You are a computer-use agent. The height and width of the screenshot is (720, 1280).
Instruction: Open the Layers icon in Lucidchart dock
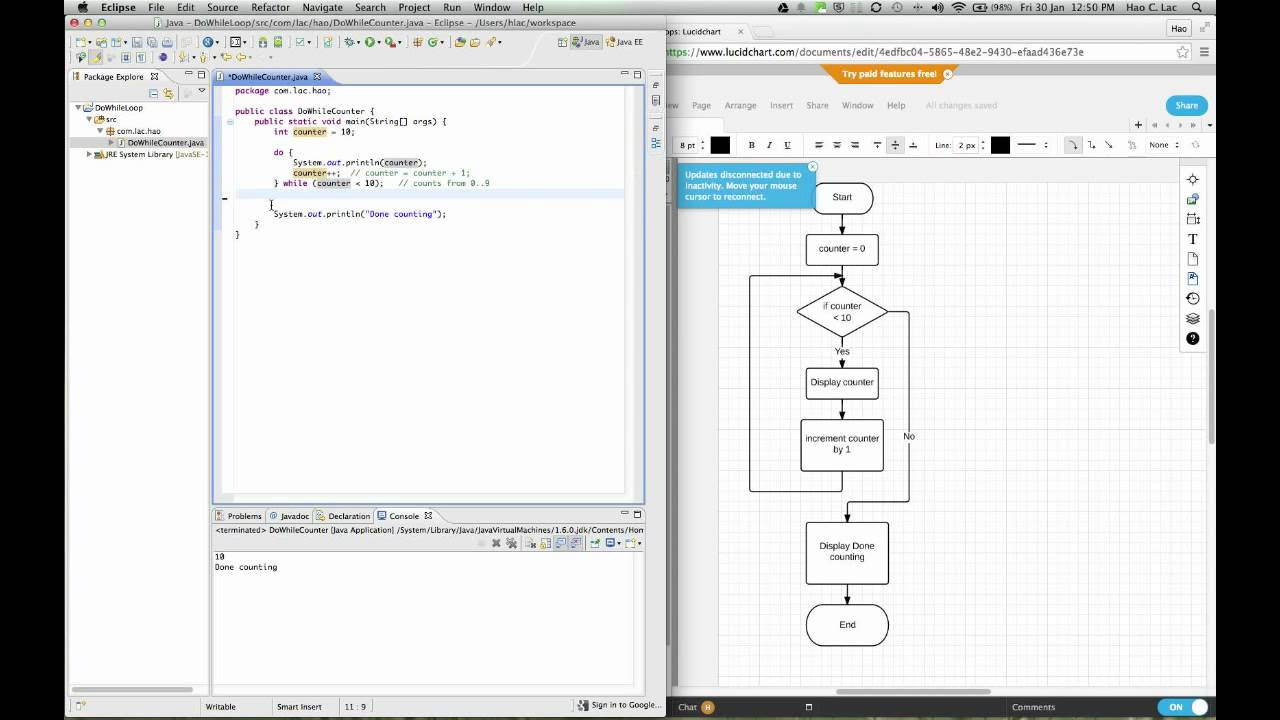(1192, 318)
